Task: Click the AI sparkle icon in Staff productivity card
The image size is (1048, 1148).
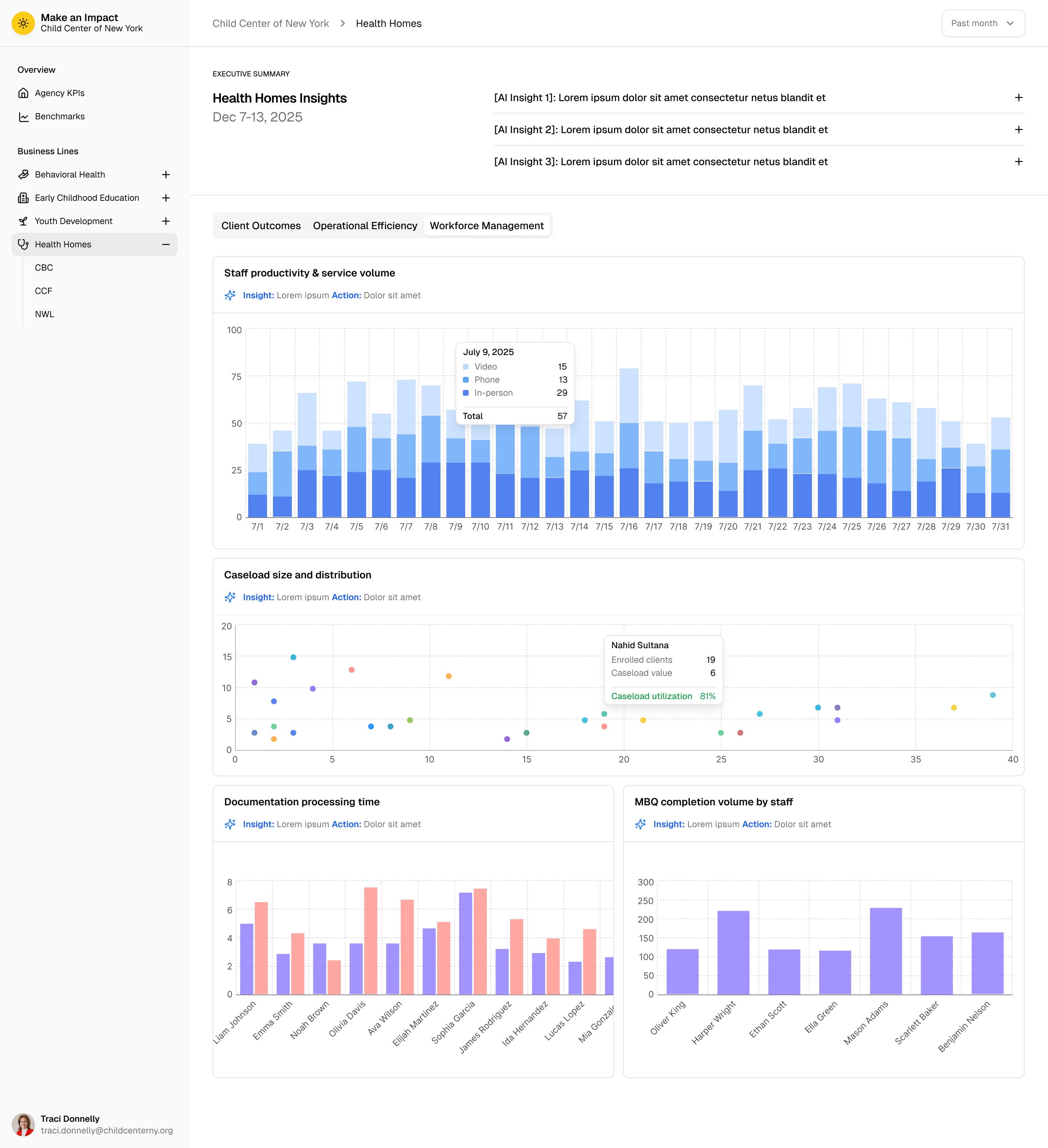Action: pos(230,295)
